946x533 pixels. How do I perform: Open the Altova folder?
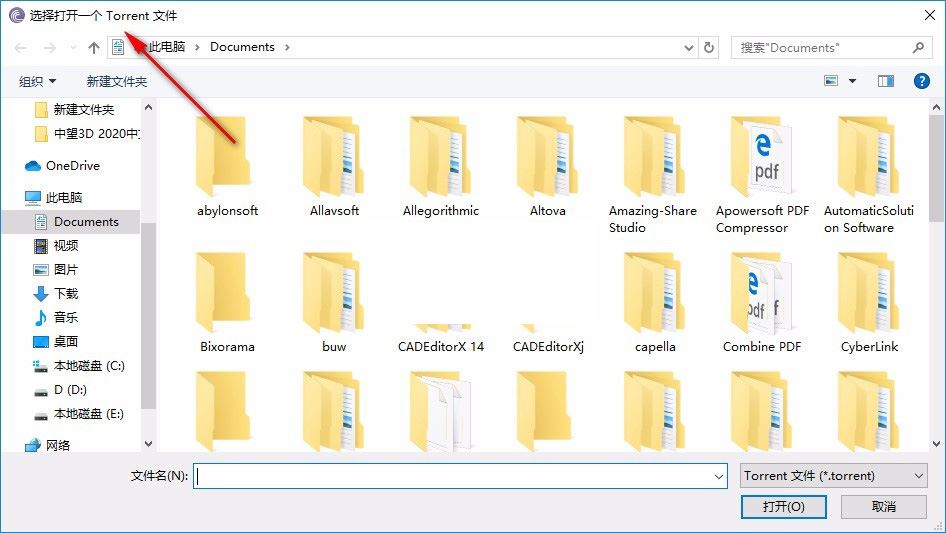coord(547,166)
